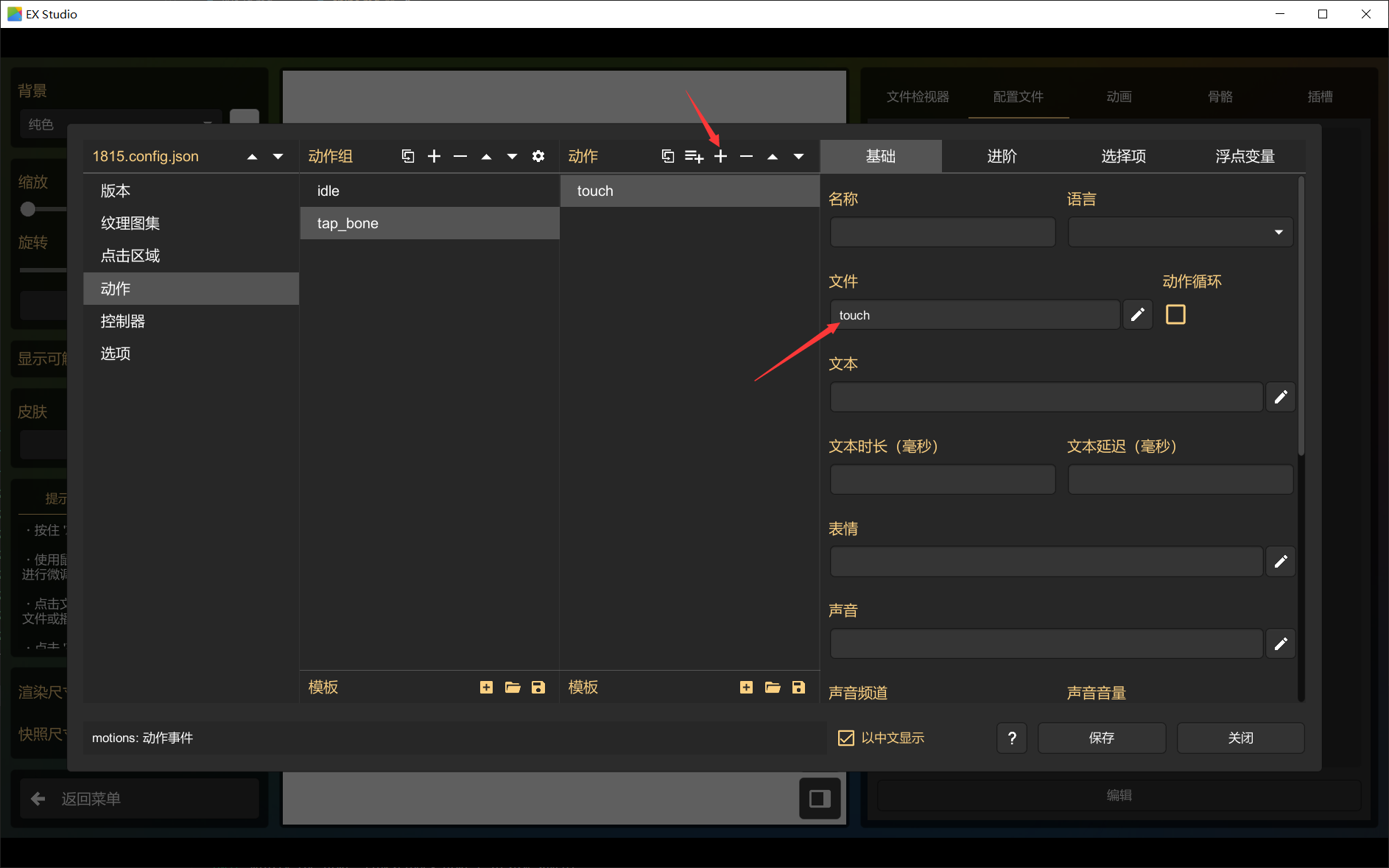Copy the selected motion in 动作 column

click(x=668, y=156)
